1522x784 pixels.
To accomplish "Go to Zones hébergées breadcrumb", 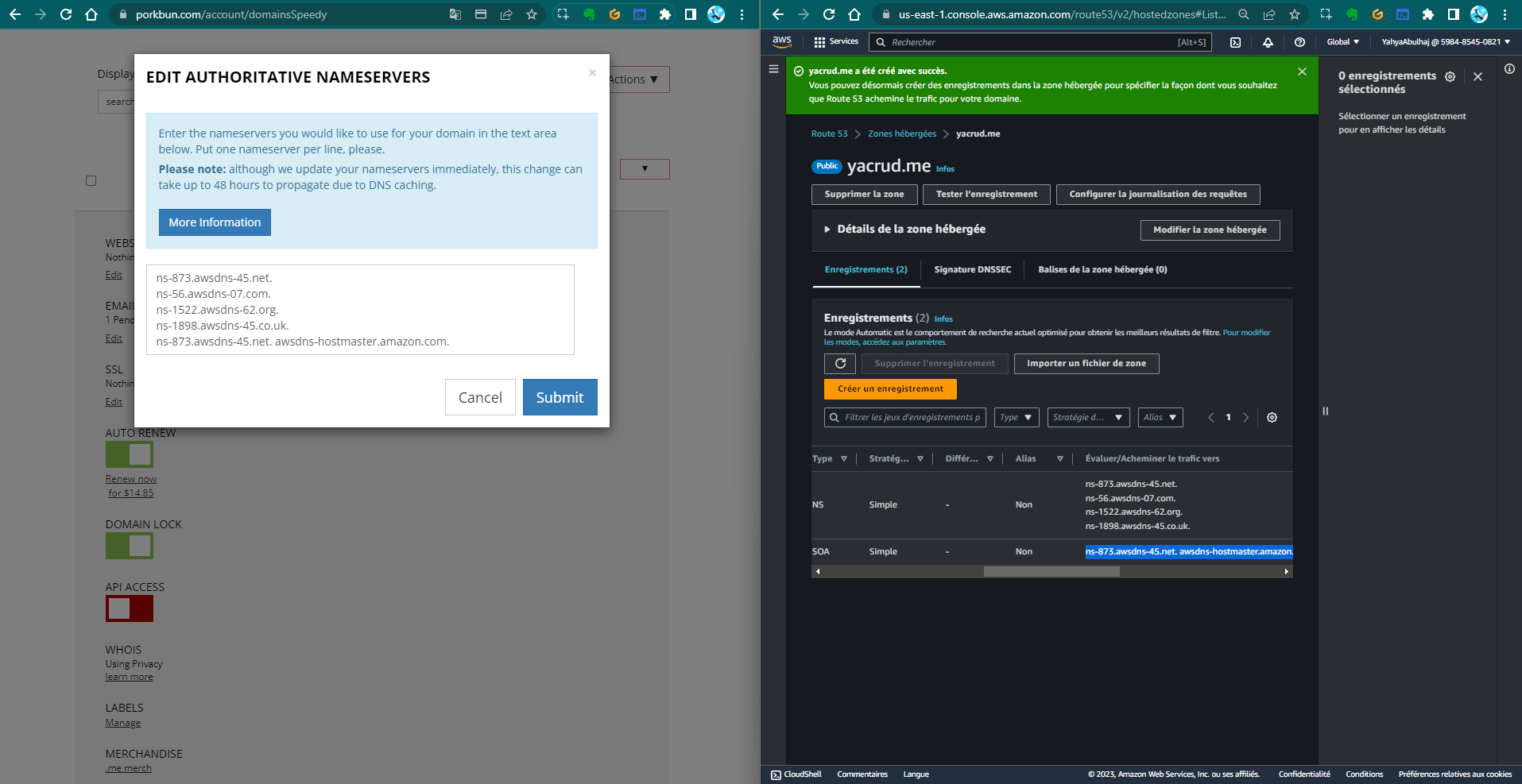I will point(902,133).
